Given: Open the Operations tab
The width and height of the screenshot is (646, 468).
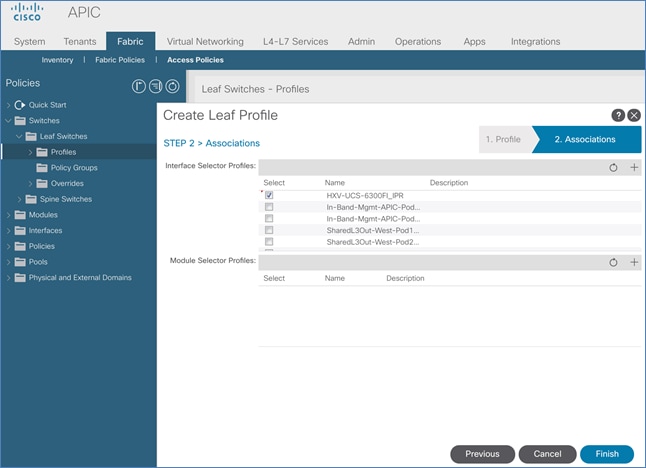Looking at the screenshot, I should point(418,42).
